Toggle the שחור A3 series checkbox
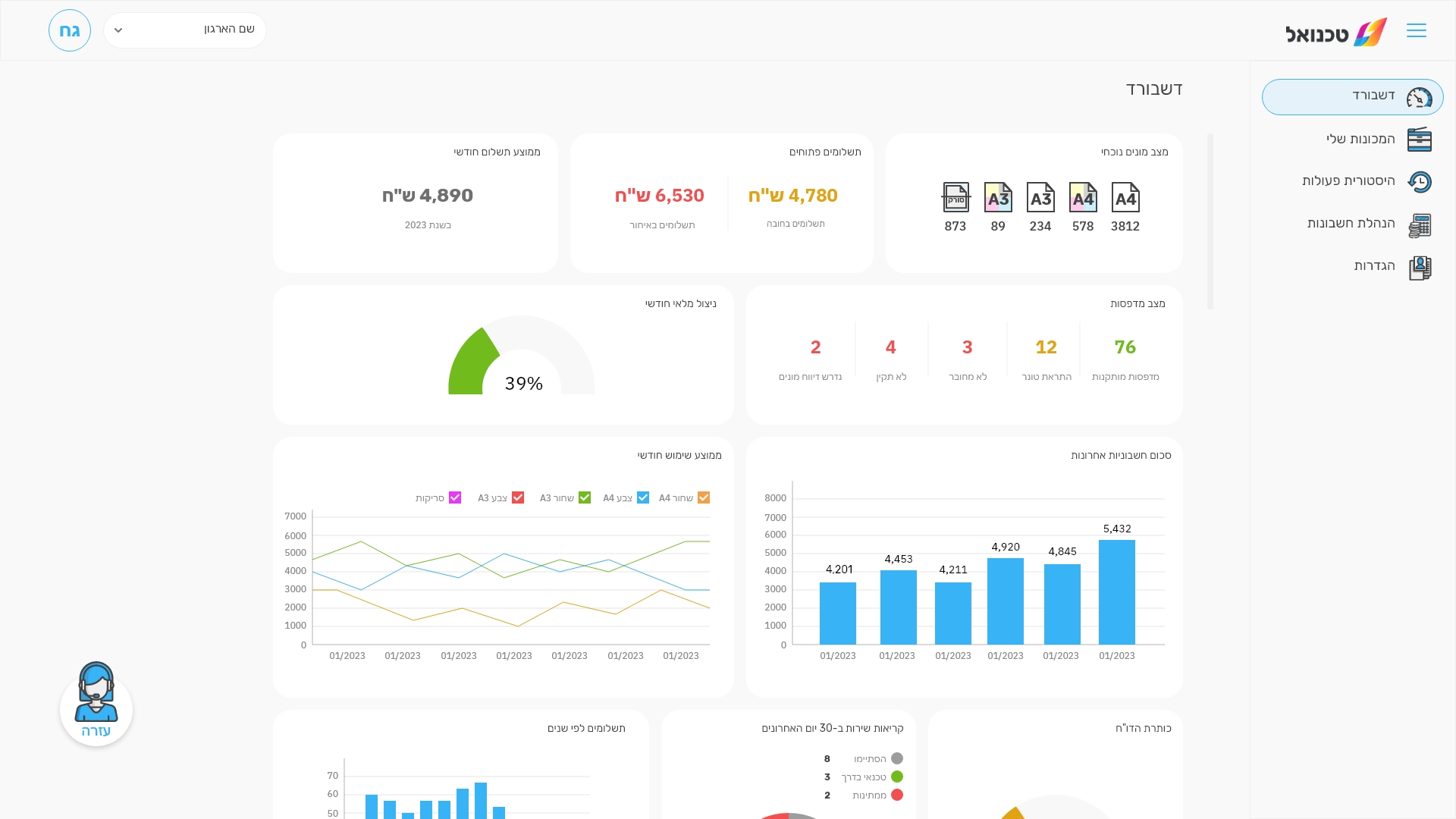This screenshot has width=1456, height=819. pyautogui.click(x=585, y=497)
